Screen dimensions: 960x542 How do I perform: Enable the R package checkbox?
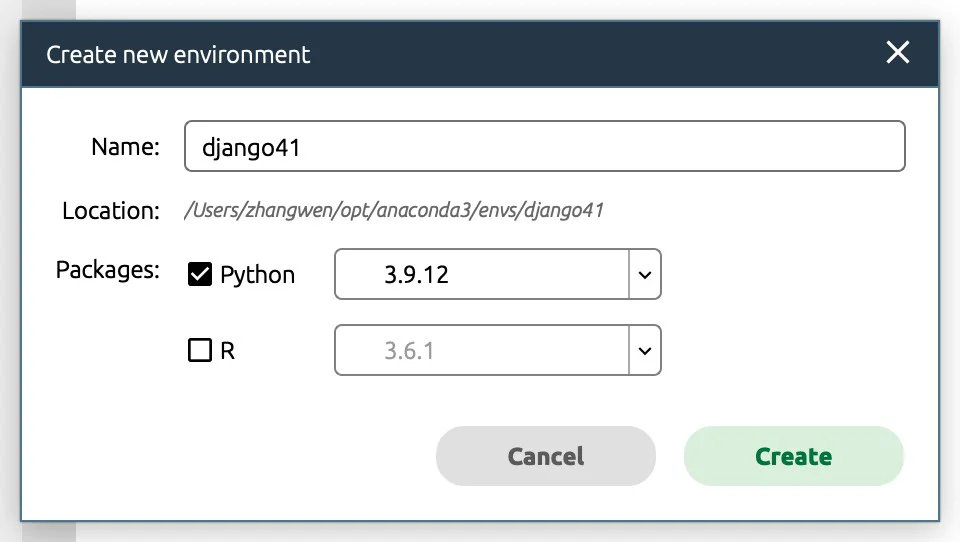[200, 350]
